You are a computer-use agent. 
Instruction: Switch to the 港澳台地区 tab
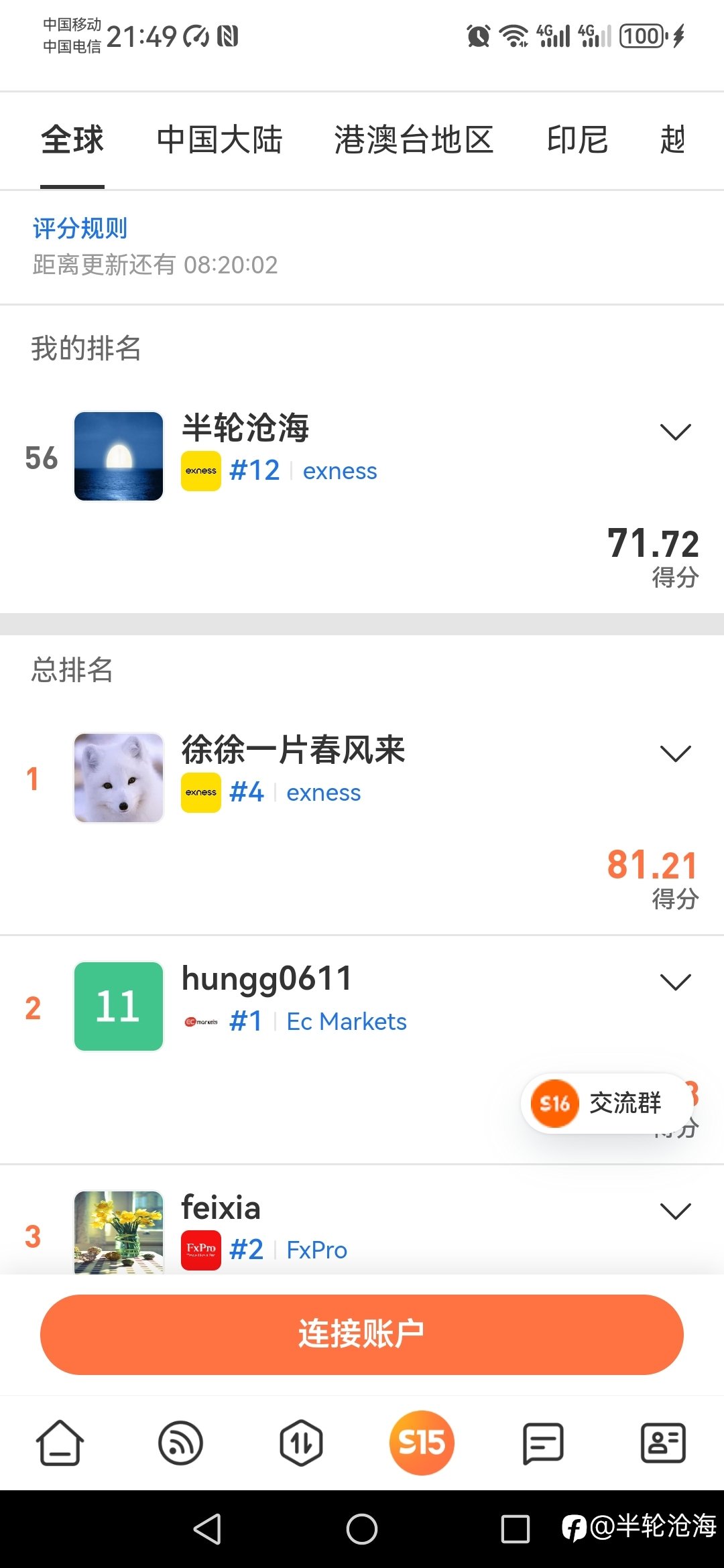[x=414, y=140]
